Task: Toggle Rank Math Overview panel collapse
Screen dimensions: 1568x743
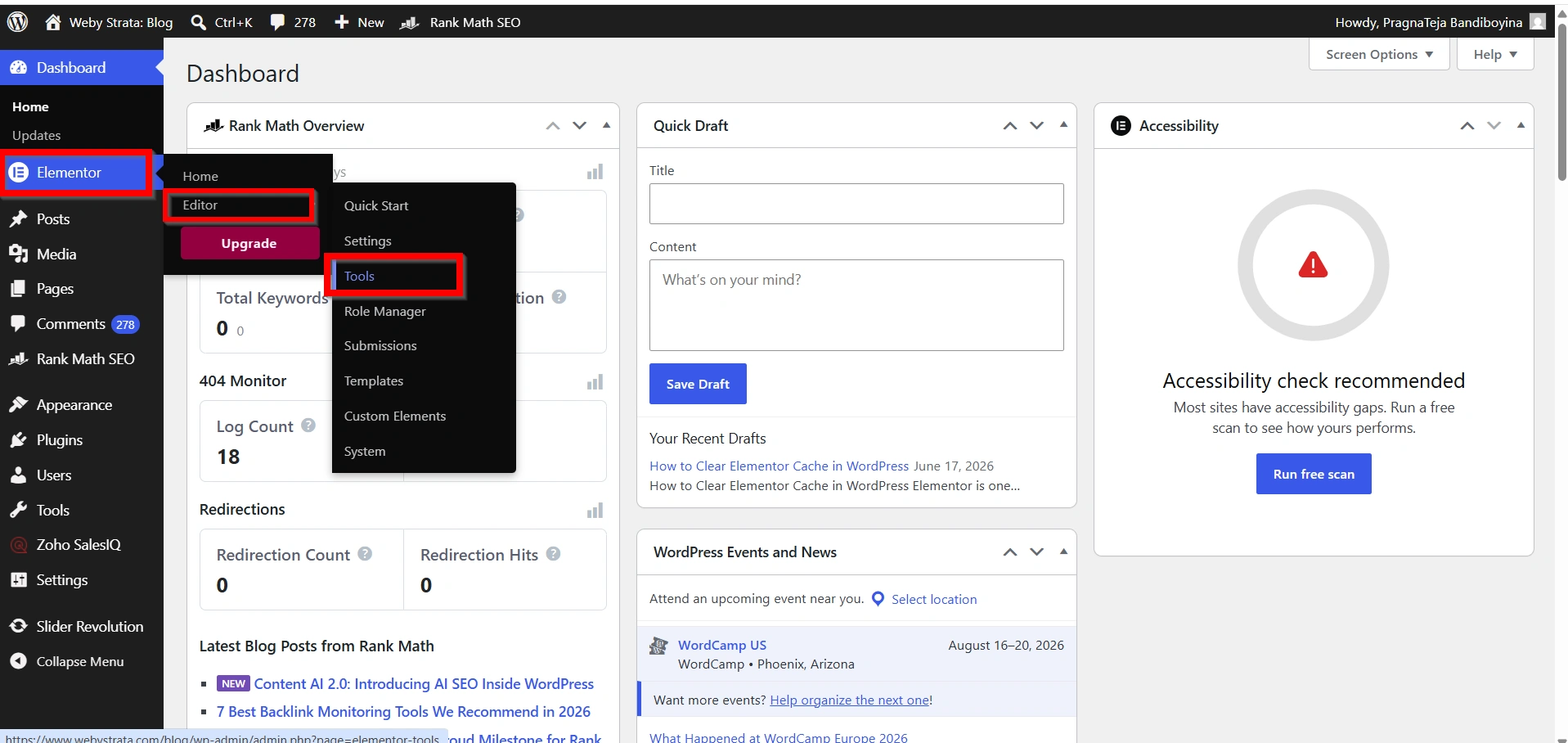Action: click(x=606, y=125)
